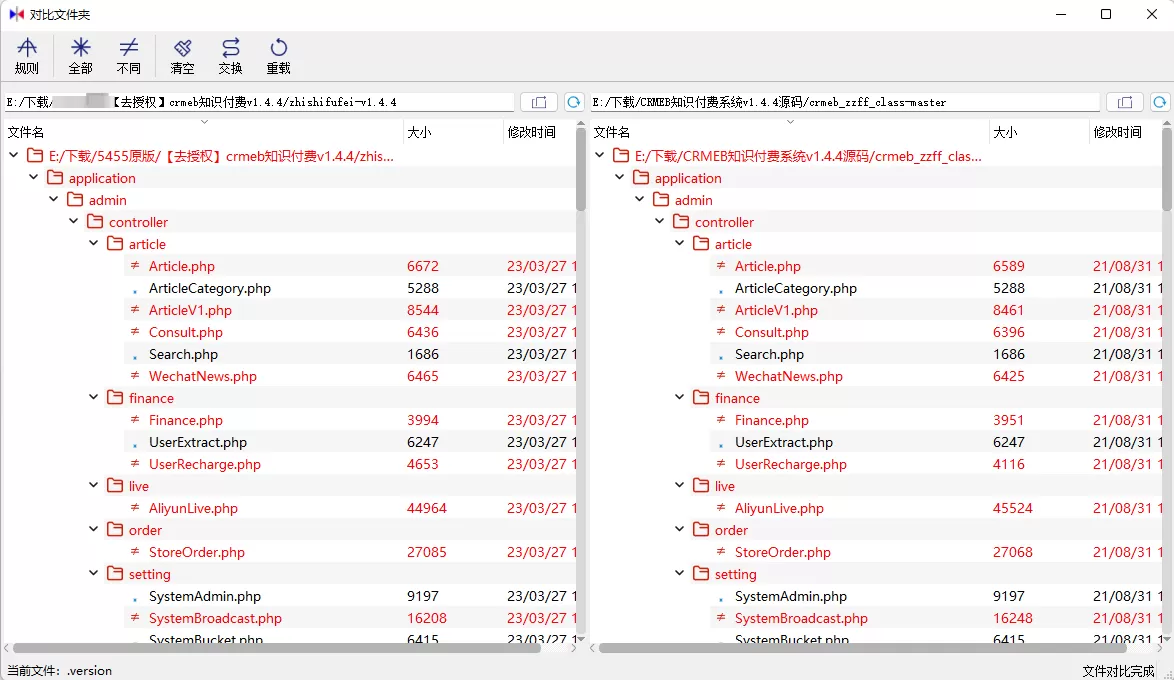Select StoreOrder.php in left pane

[x=197, y=552]
